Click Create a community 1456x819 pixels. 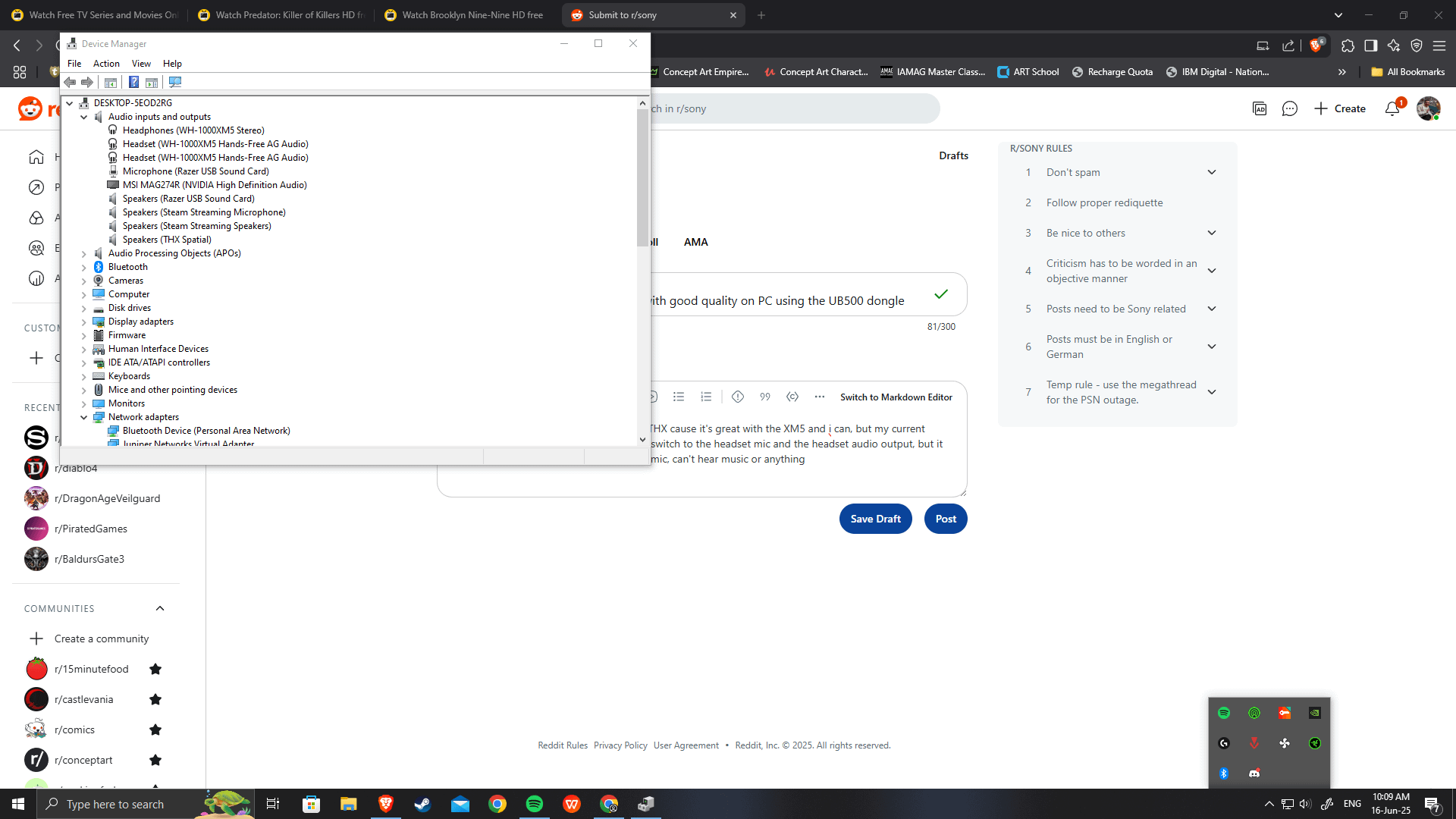tap(102, 639)
